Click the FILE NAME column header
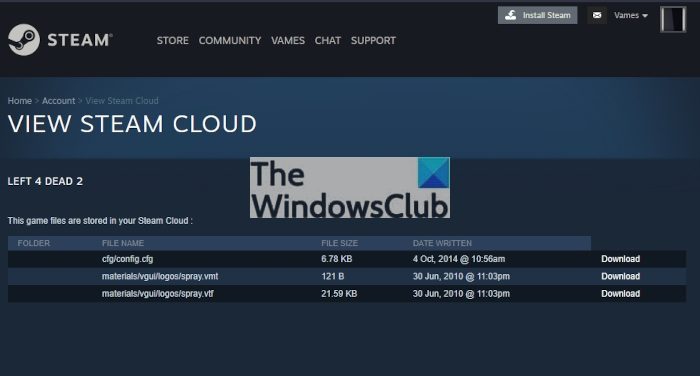 click(x=123, y=243)
